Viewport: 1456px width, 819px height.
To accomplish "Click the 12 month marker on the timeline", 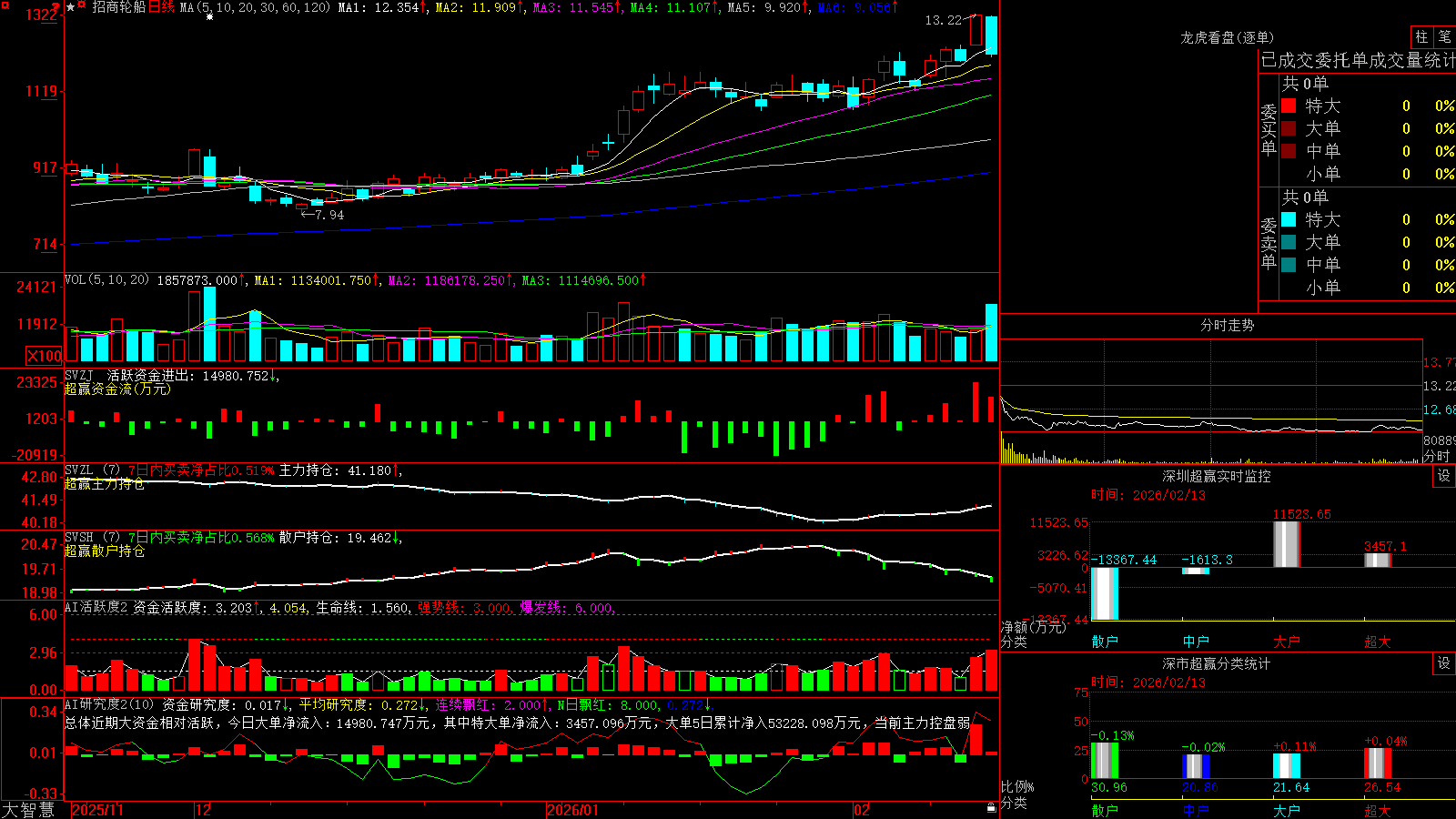I will [203, 810].
